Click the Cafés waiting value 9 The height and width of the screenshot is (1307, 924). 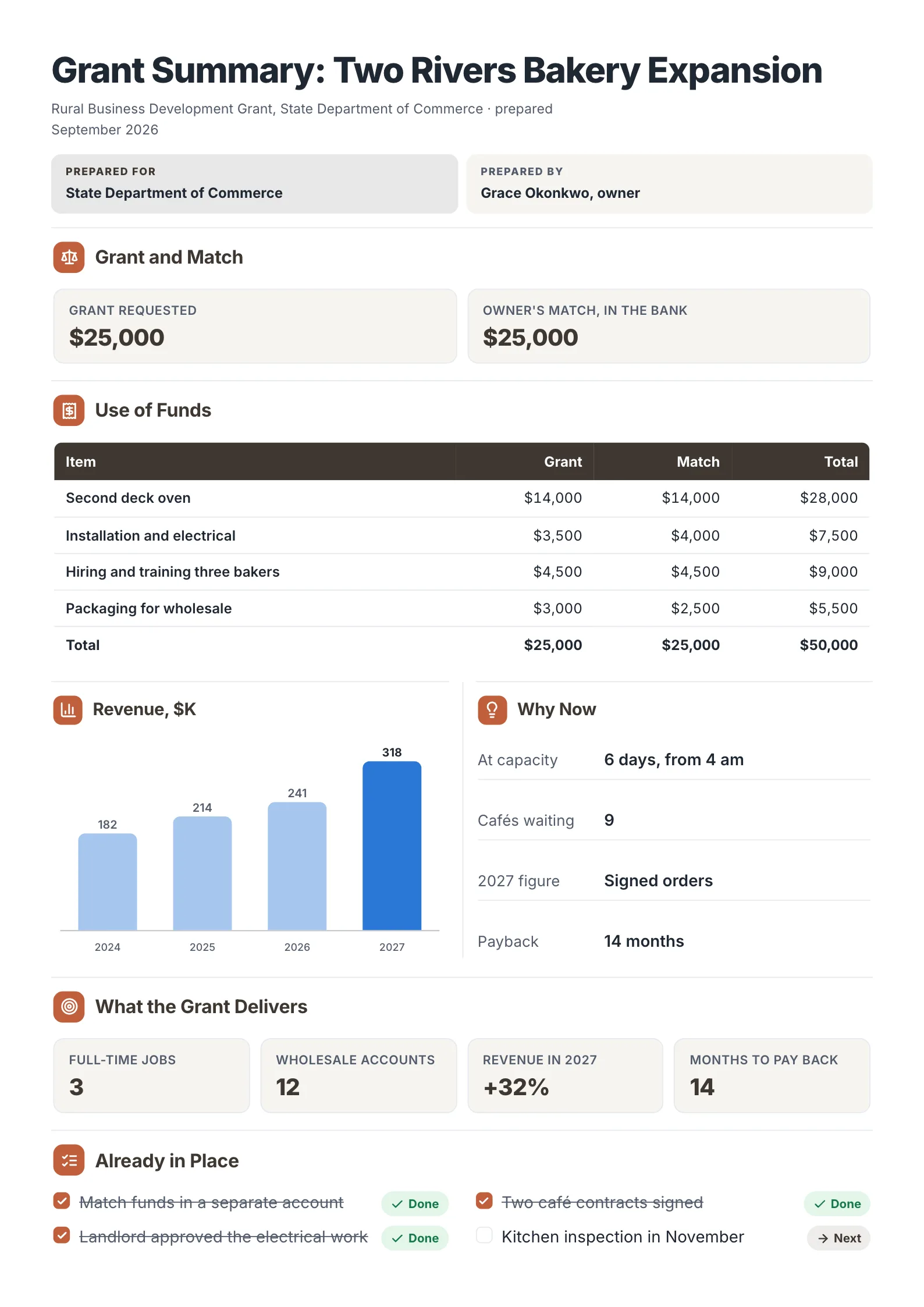coord(609,821)
